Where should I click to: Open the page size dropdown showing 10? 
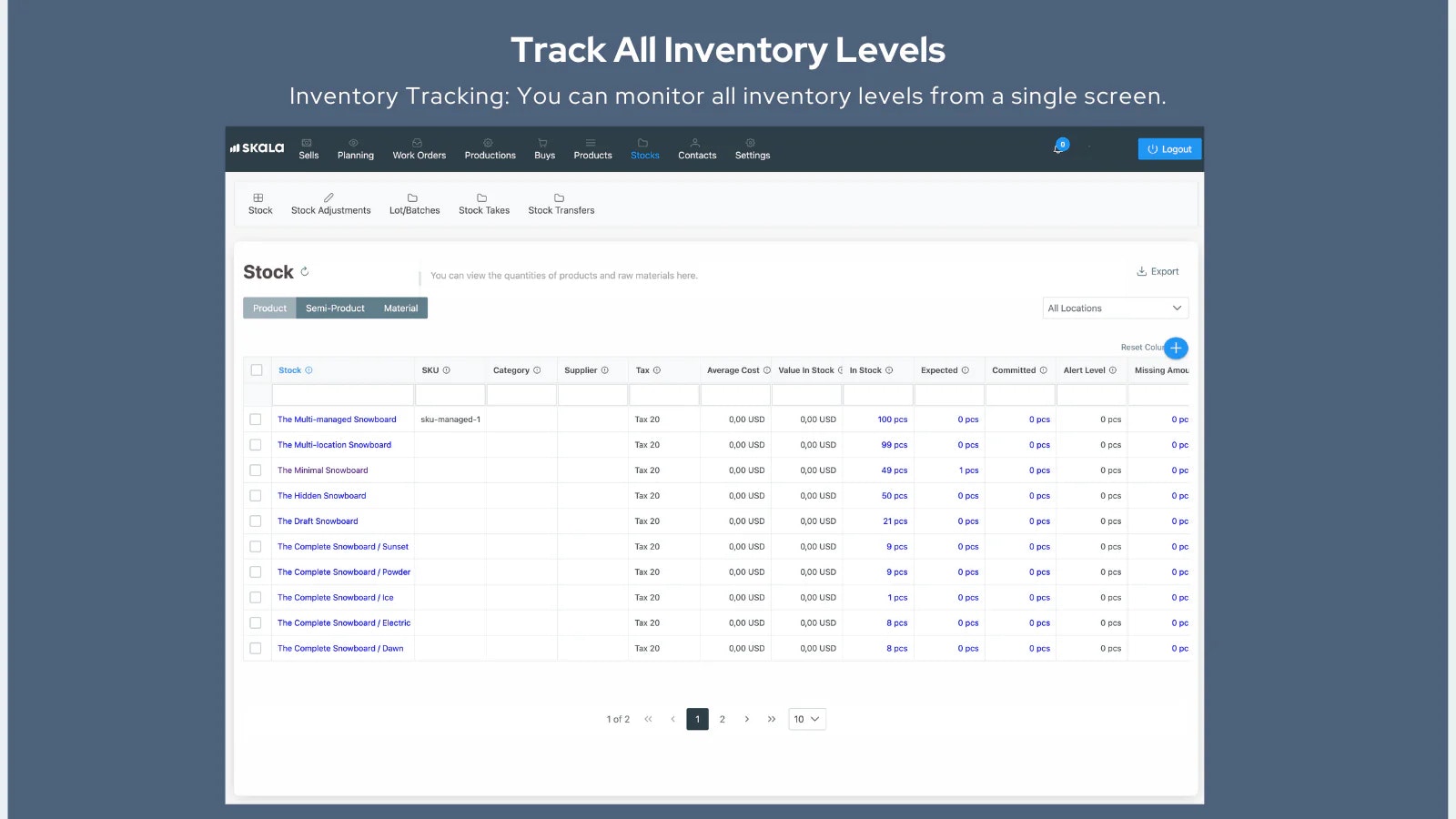click(807, 719)
